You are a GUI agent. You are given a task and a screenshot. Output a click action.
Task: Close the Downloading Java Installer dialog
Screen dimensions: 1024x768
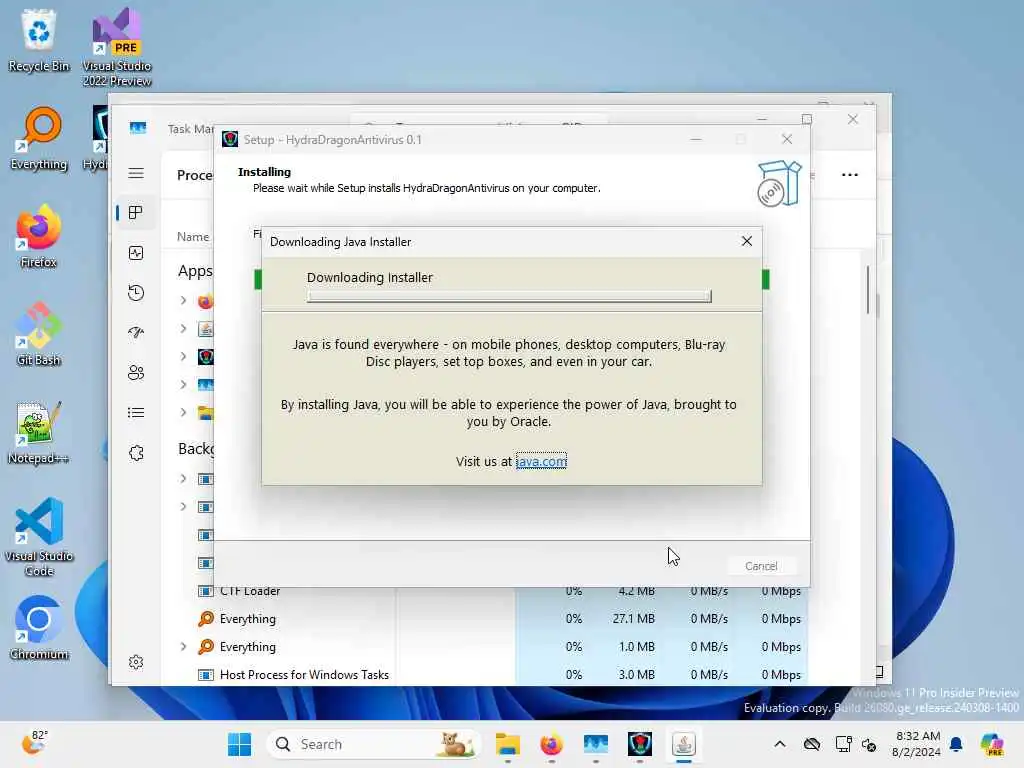[746, 242]
